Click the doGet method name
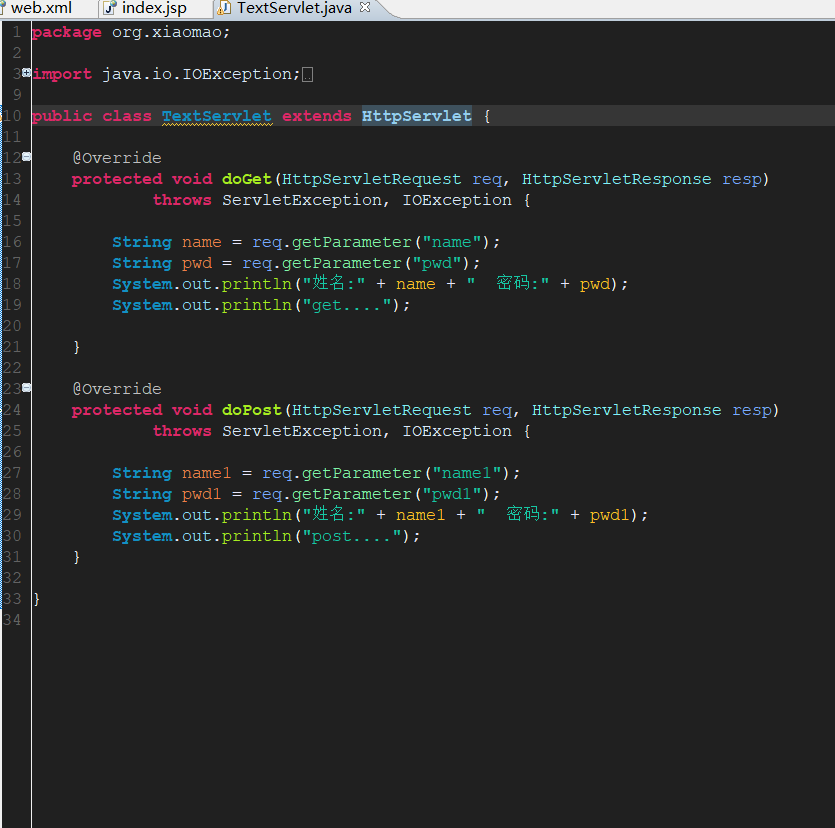Viewport: 835px width, 828px height. pos(246,178)
